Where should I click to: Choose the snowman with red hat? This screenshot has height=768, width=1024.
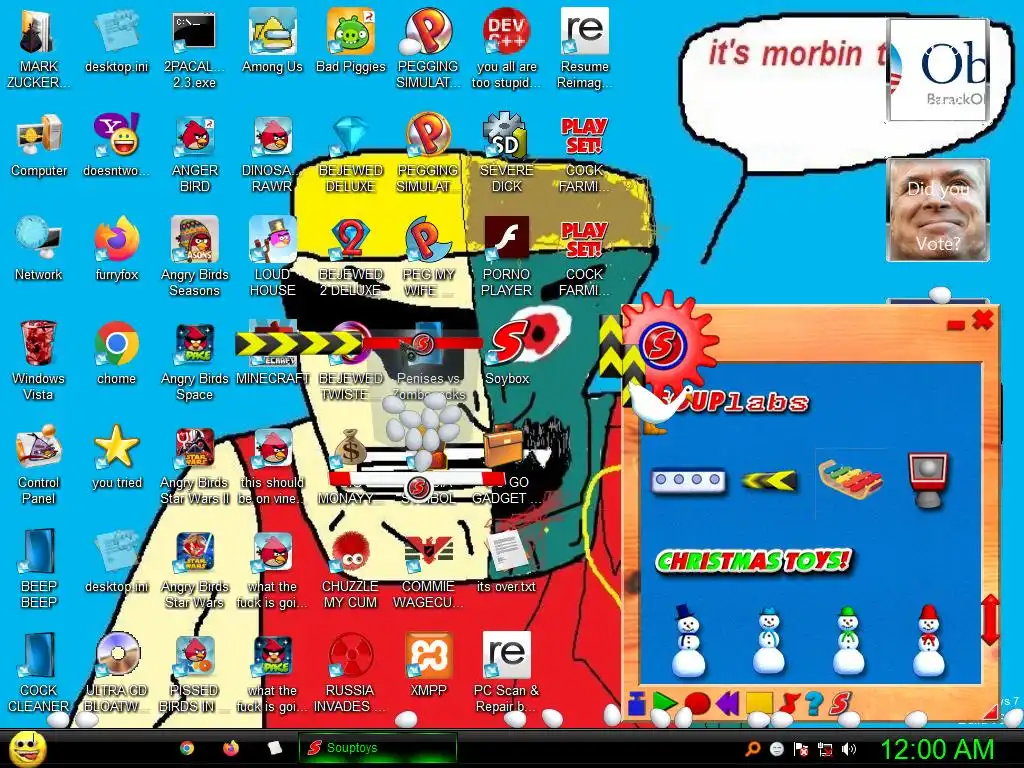point(928,641)
